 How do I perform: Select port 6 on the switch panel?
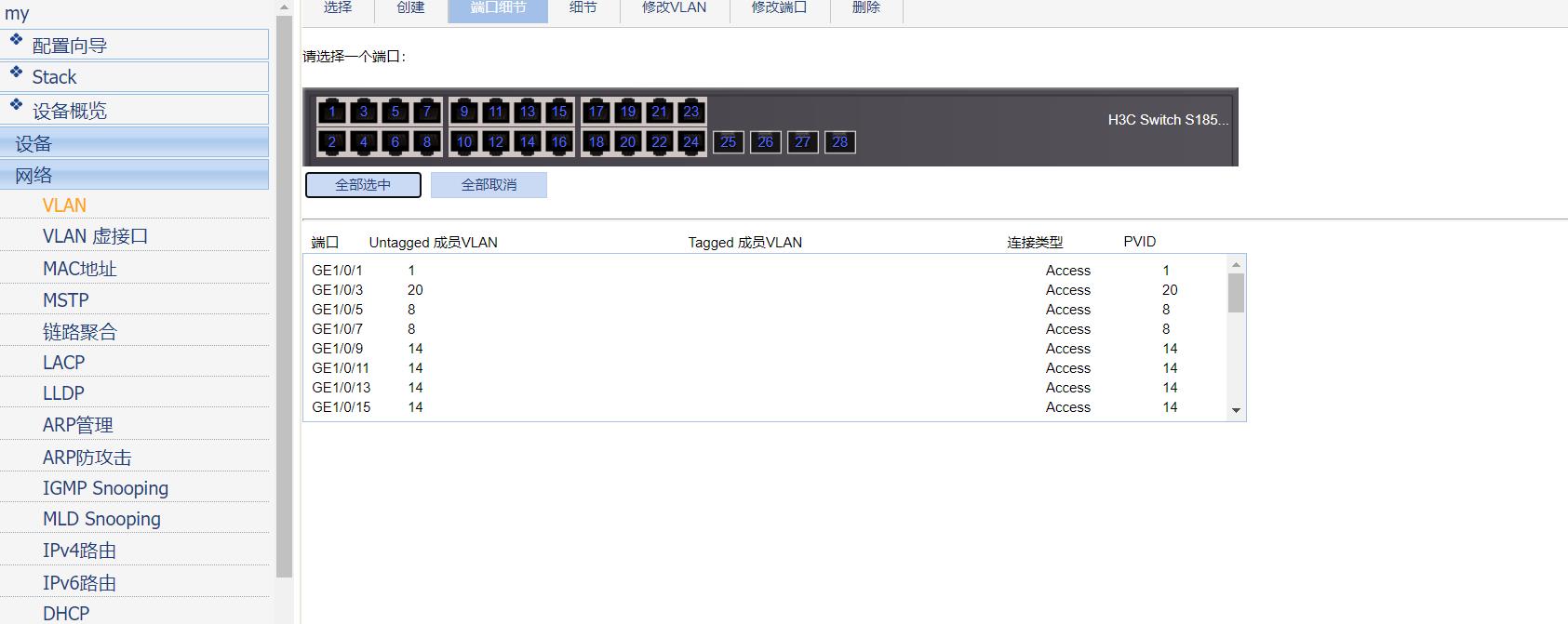click(x=395, y=142)
